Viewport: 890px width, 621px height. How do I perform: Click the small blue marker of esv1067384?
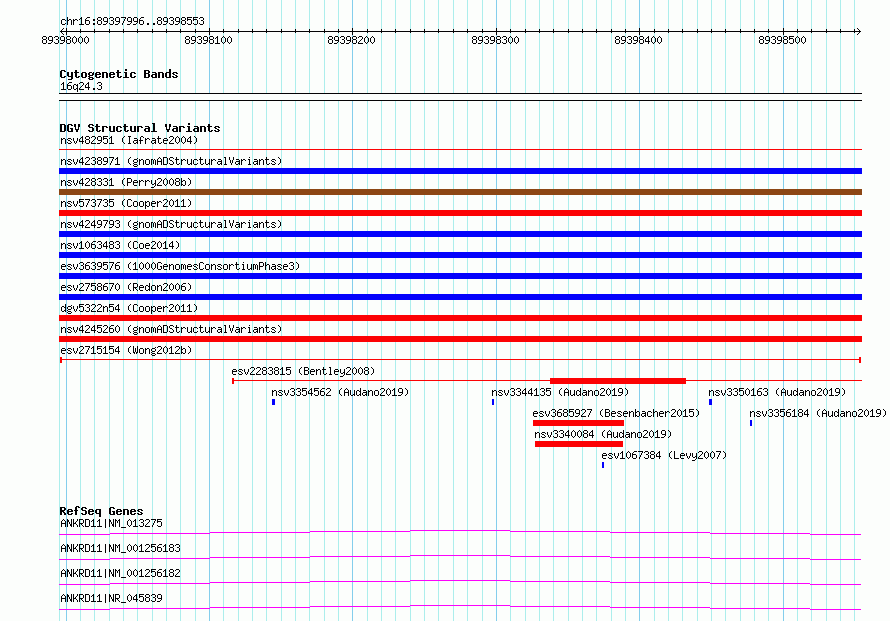pyautogui.click(x=603, y=465)
